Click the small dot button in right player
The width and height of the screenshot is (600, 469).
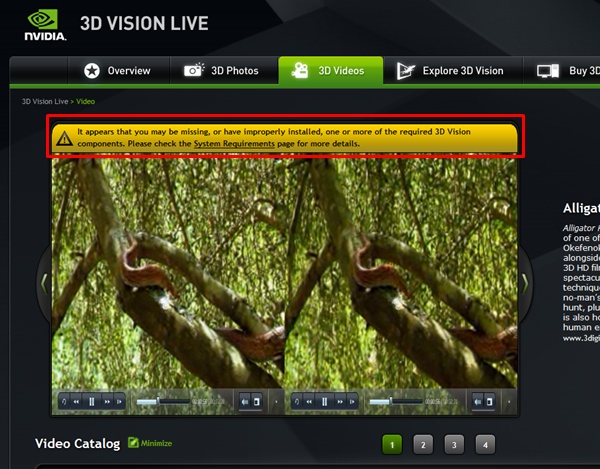tap(509, 402)
